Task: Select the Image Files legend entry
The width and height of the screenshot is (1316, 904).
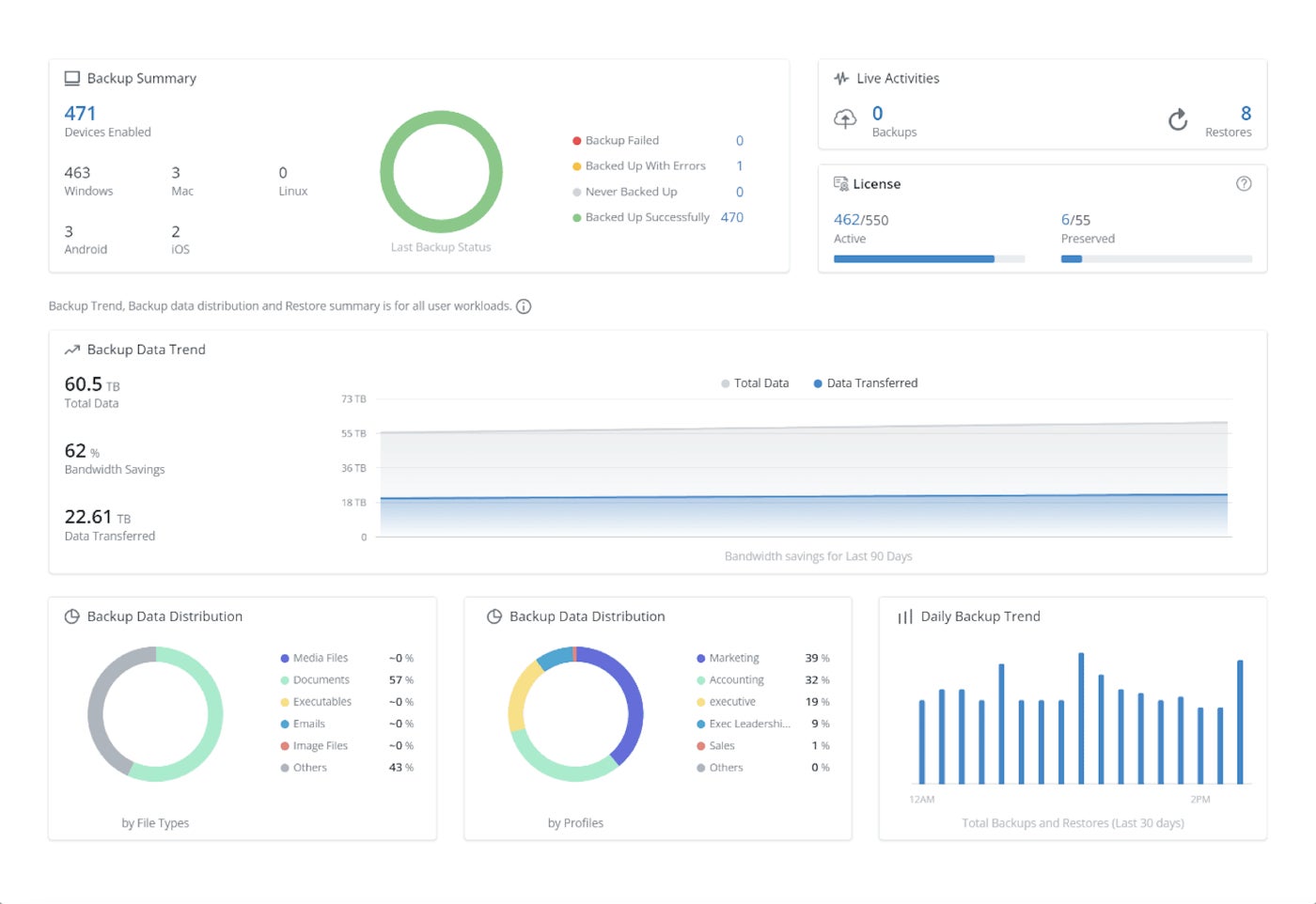Action: 347,746
